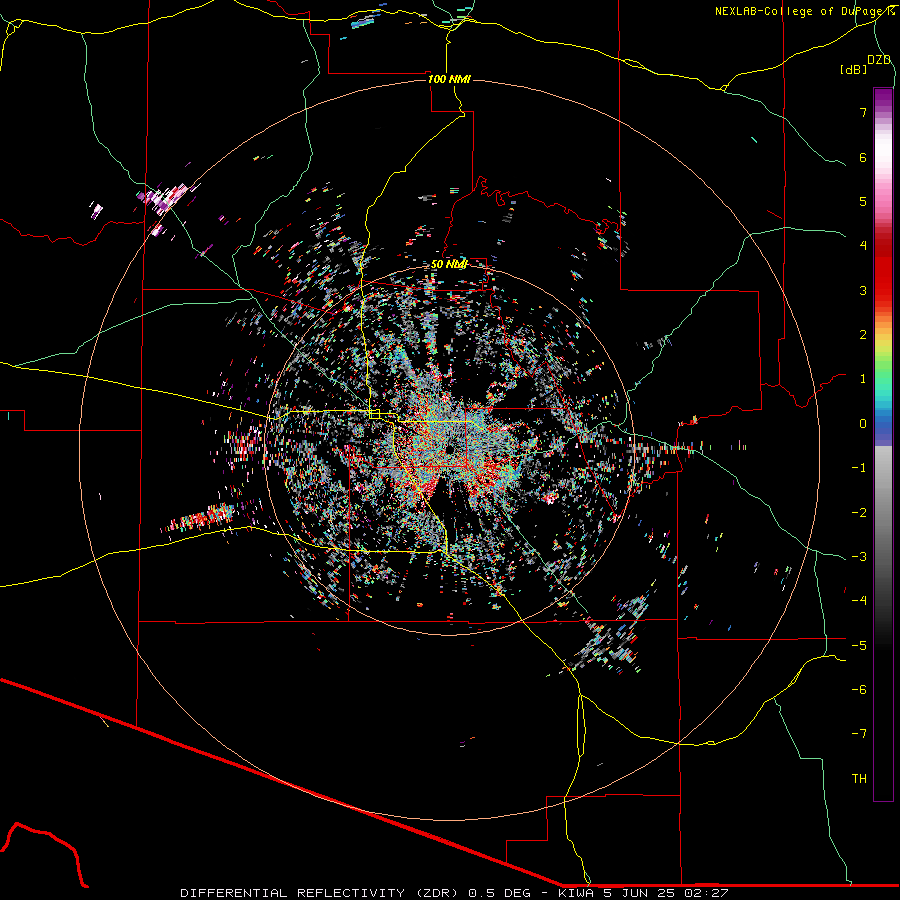The image size is (900, 900).
Task: Click the positive 4 color scale value
Action: [x=863, y=246]
